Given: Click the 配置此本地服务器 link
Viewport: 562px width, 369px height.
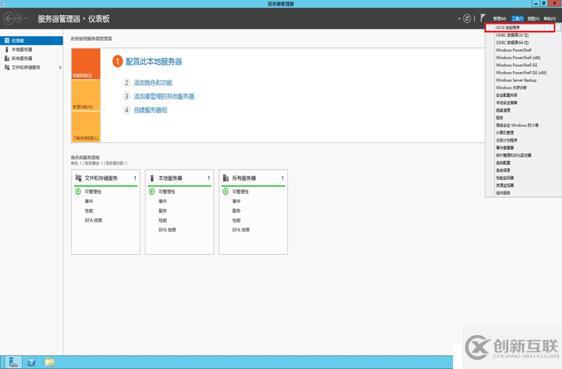Looking at the screenshot, I should pyautogui.click(x=154, y=61).
